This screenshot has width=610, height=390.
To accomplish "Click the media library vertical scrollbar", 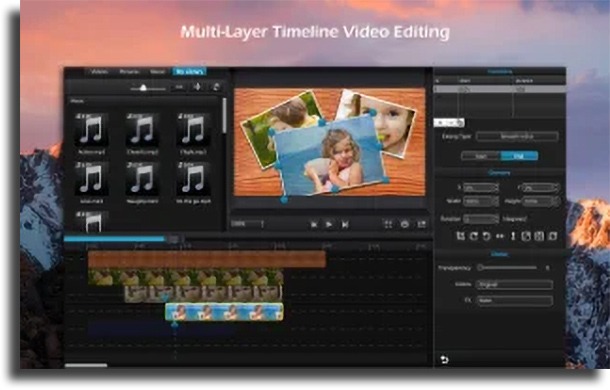I will pos(224,116).
